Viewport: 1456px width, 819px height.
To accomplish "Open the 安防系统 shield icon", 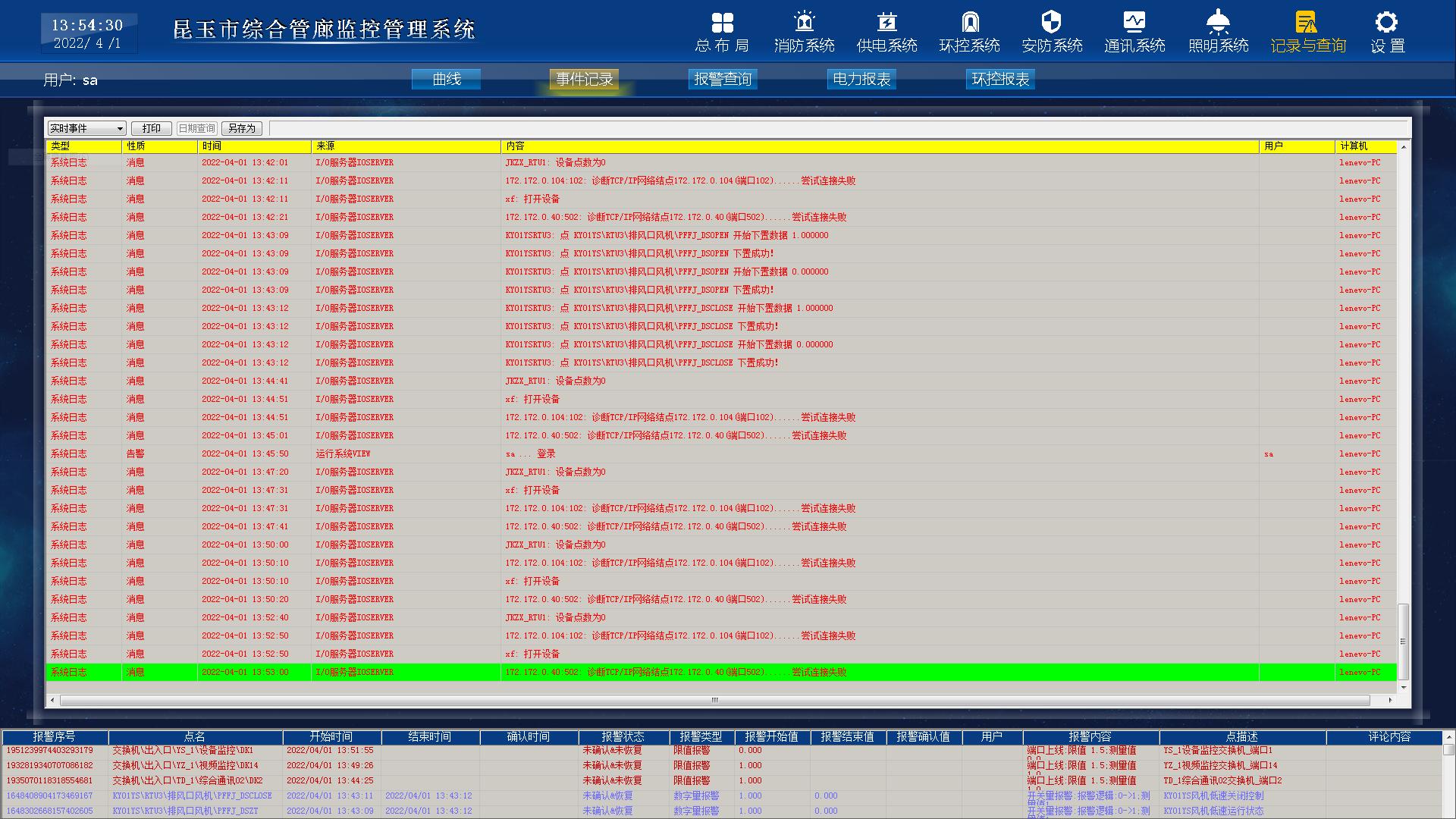I will click(1051, 23).
